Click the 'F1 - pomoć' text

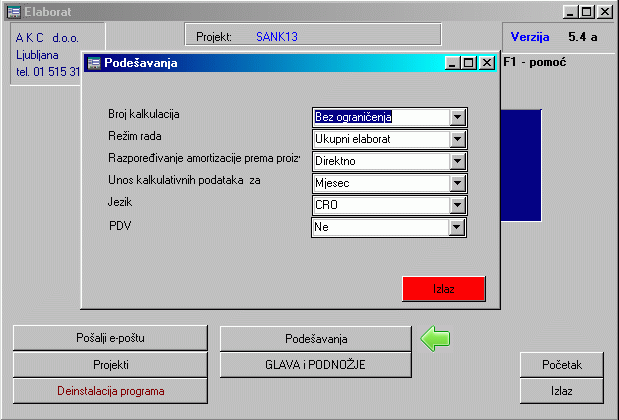click(x=535, y=62)
